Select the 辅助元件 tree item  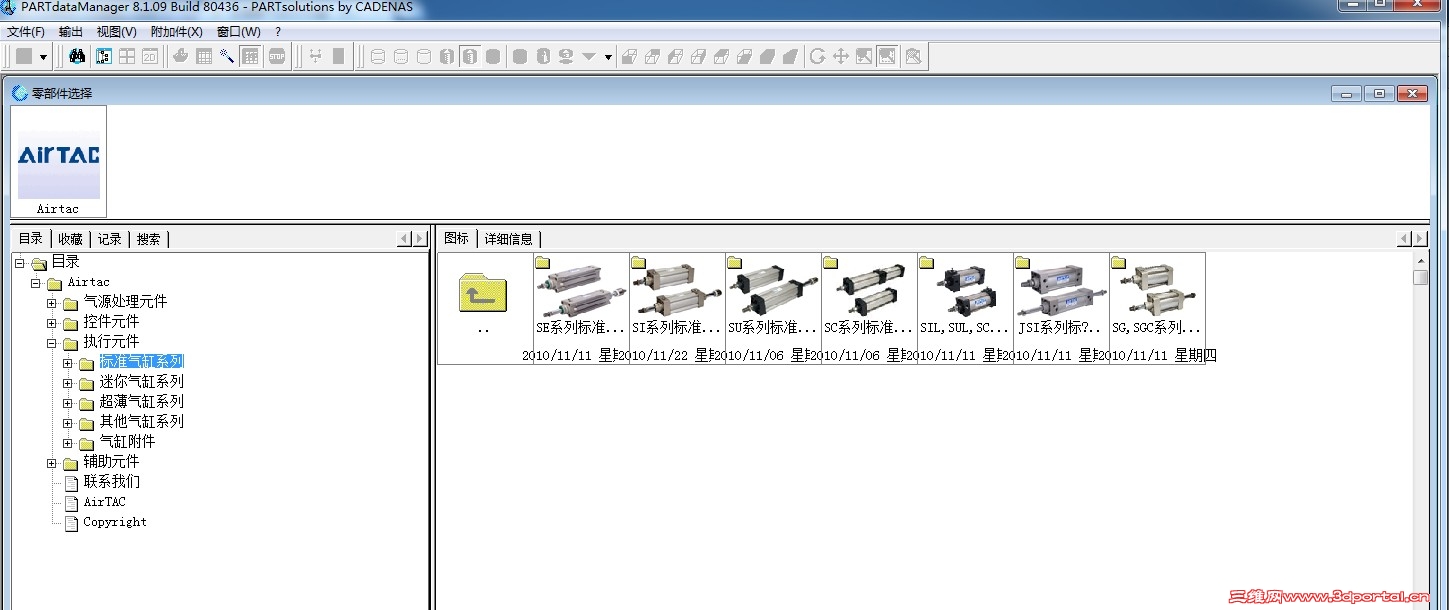coord(111,462)
